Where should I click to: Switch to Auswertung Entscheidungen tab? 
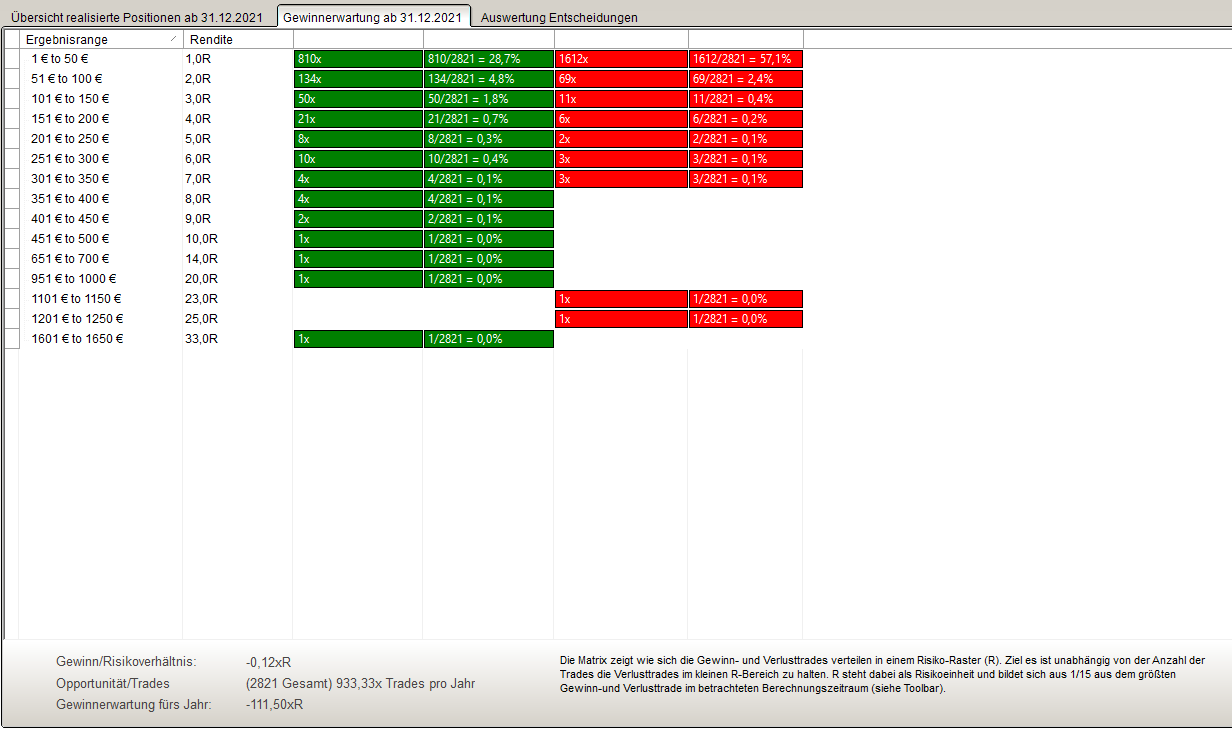click(559, 17)
